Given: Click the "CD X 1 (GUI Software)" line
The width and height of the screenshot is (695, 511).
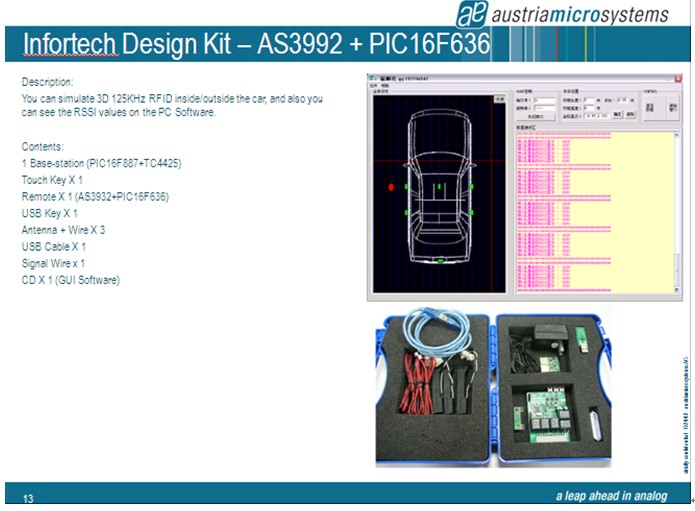Looking at the screenshot, I should (x=71, y=280).
